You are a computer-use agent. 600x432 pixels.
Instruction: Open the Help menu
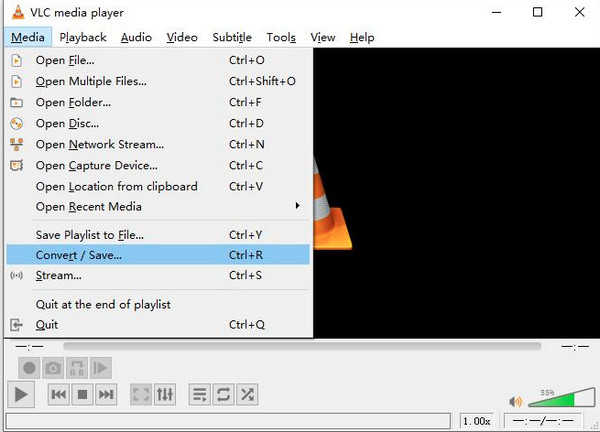coord(362,37)
